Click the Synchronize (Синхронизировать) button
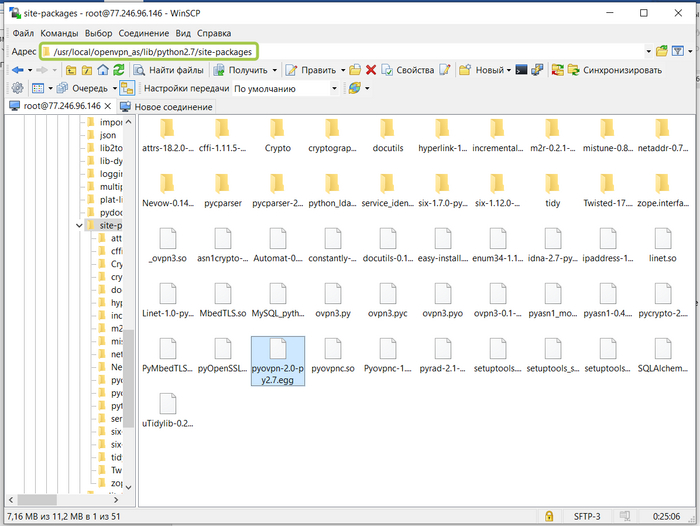 614,70
